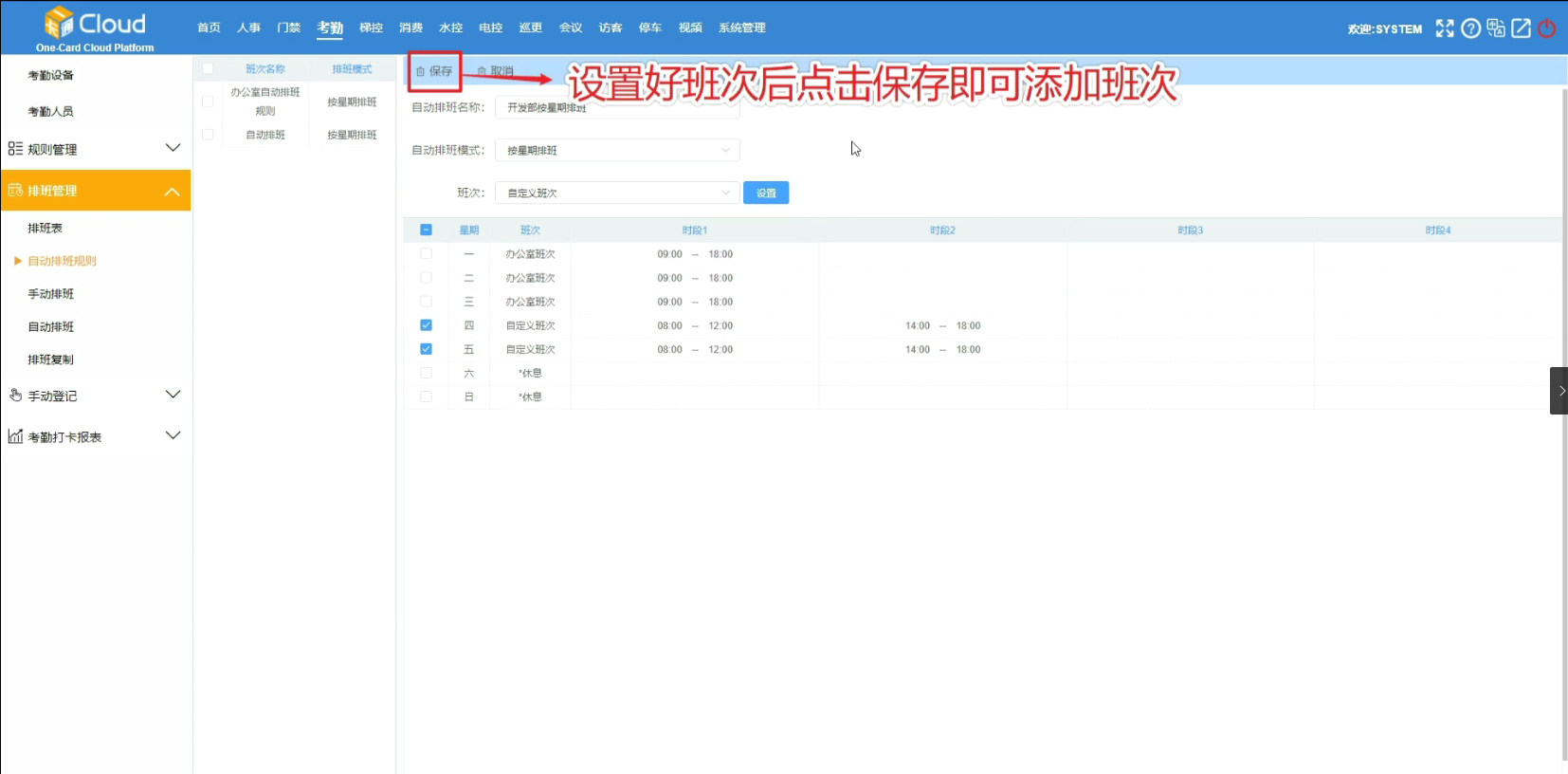
Task: Click the open-in-new-window icon
Action: (x=1521, y=28)
